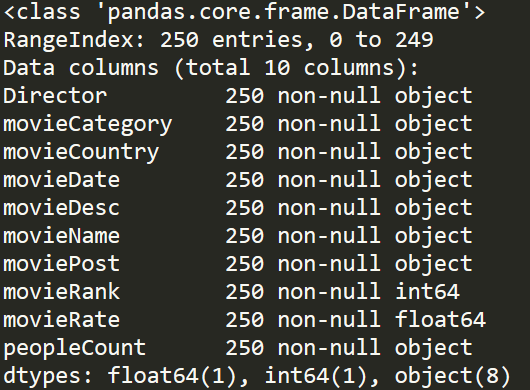530x390 pixels.
Task: Select the movieName column name
Action: pos(62,236)
